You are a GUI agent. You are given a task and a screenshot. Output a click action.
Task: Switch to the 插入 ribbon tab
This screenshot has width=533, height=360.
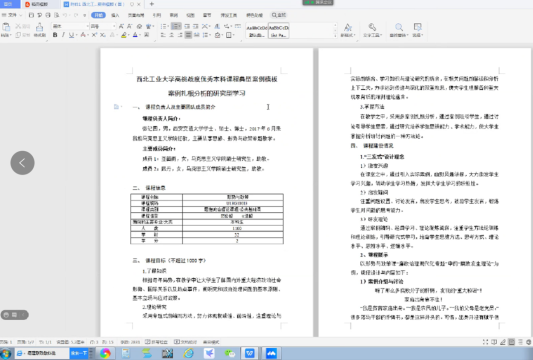(115, 15)
